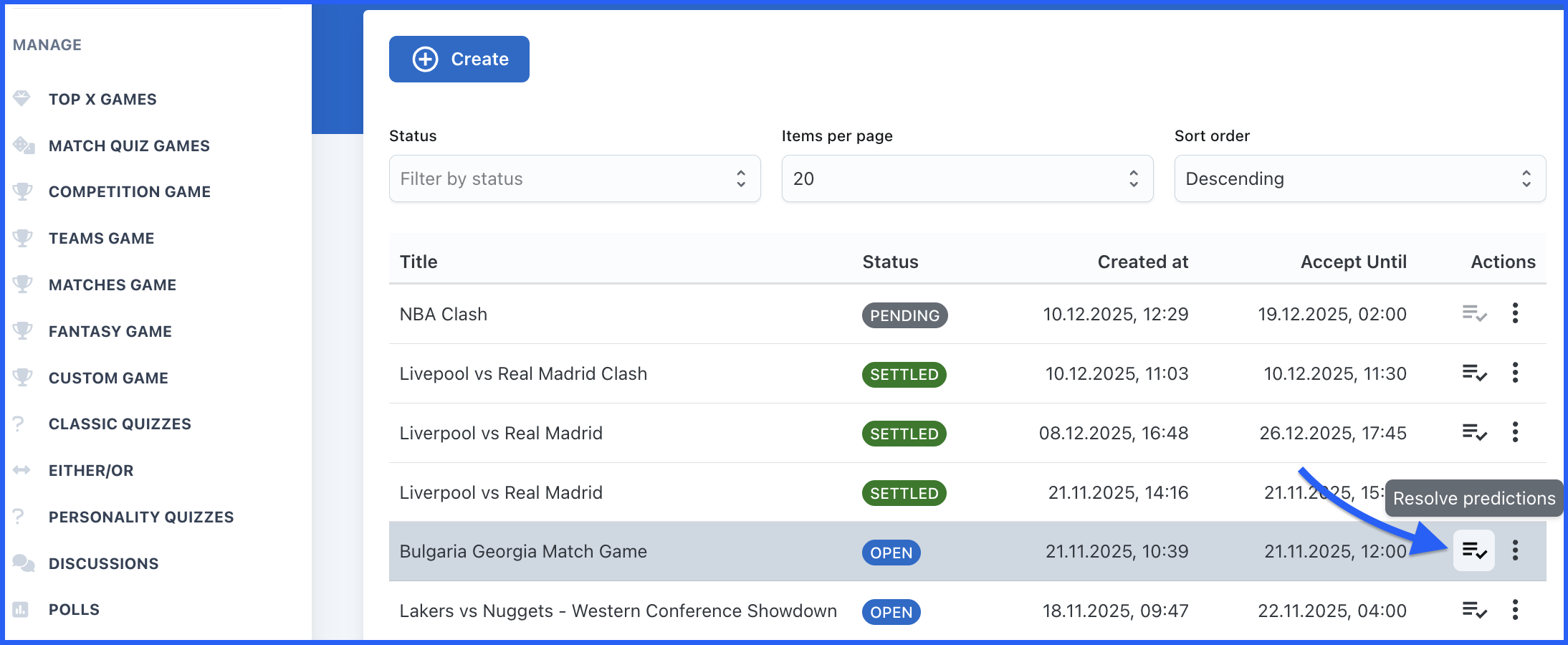
Task: Open the Discussions sidebar item
Action: coord(103,564)
